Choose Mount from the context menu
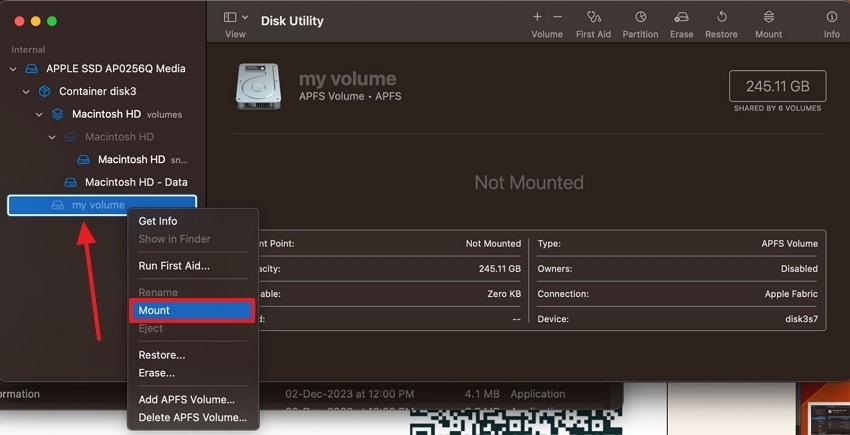850x435 pixels. (192, 310)
